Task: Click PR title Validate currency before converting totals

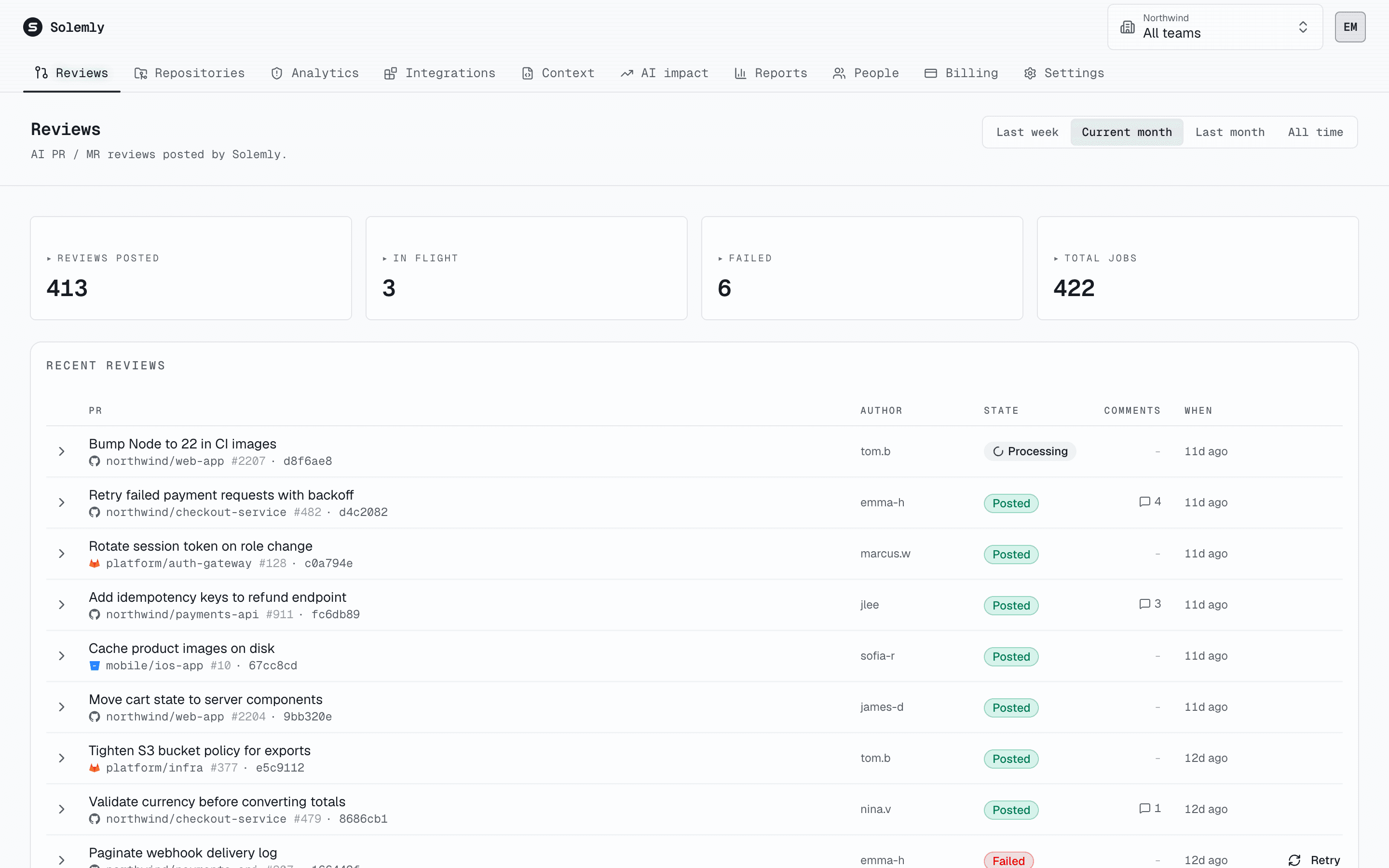Action: coord(217,801)
